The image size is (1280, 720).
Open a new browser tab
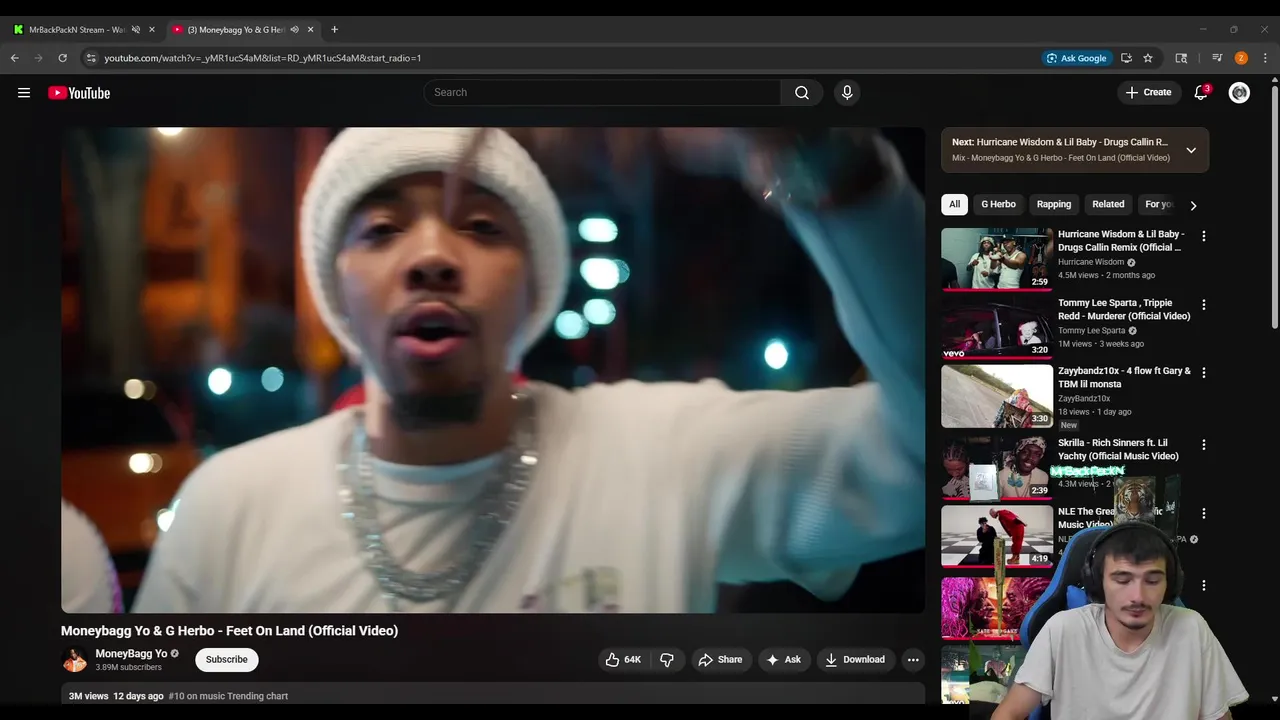(x=334, y=30)
